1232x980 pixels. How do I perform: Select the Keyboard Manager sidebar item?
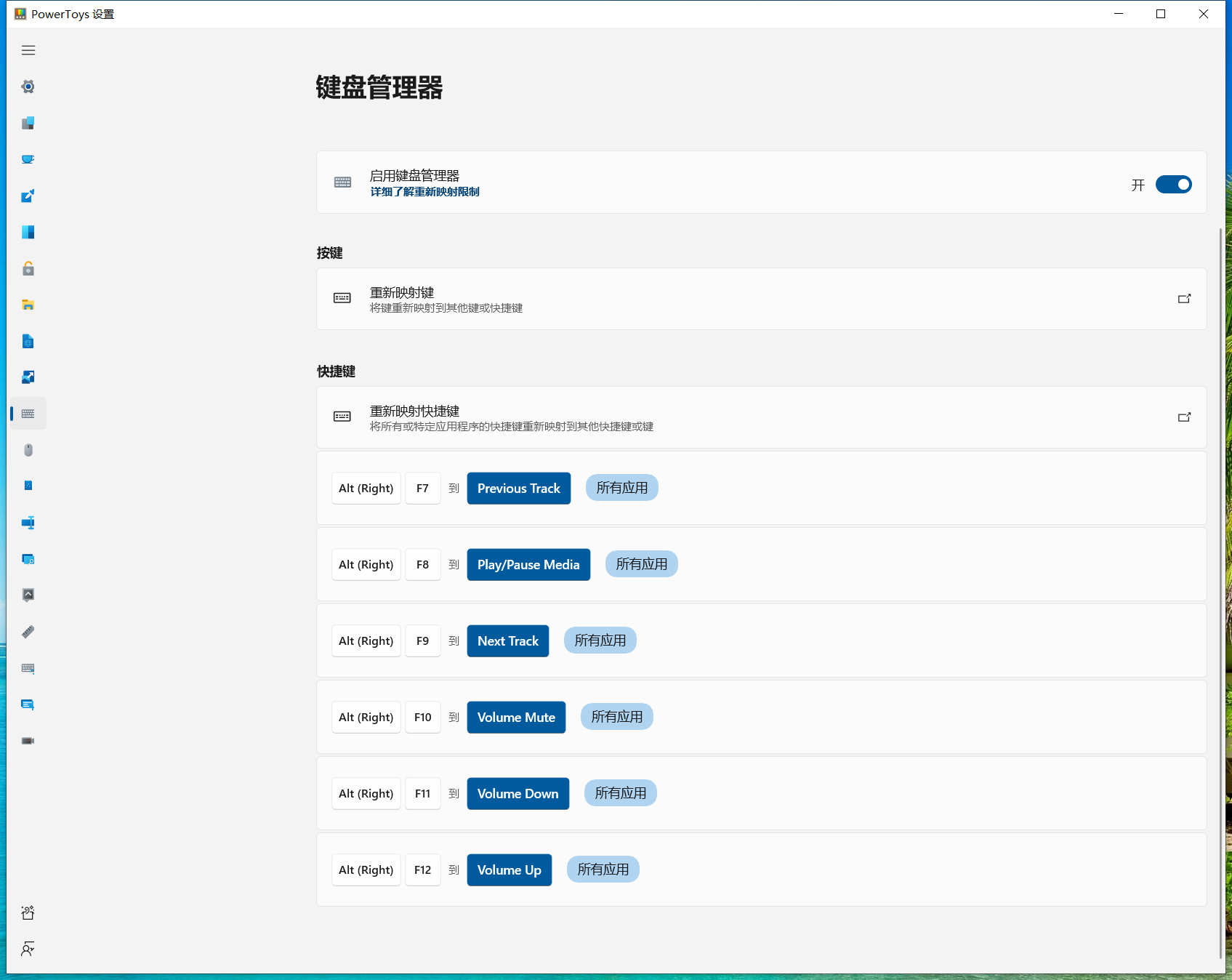point(28,414)
